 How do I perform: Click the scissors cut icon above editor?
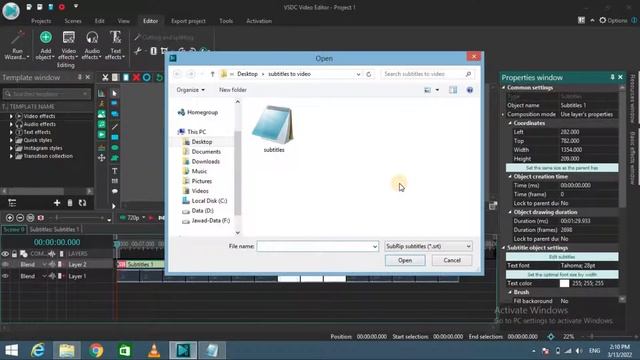click(105, 77)
